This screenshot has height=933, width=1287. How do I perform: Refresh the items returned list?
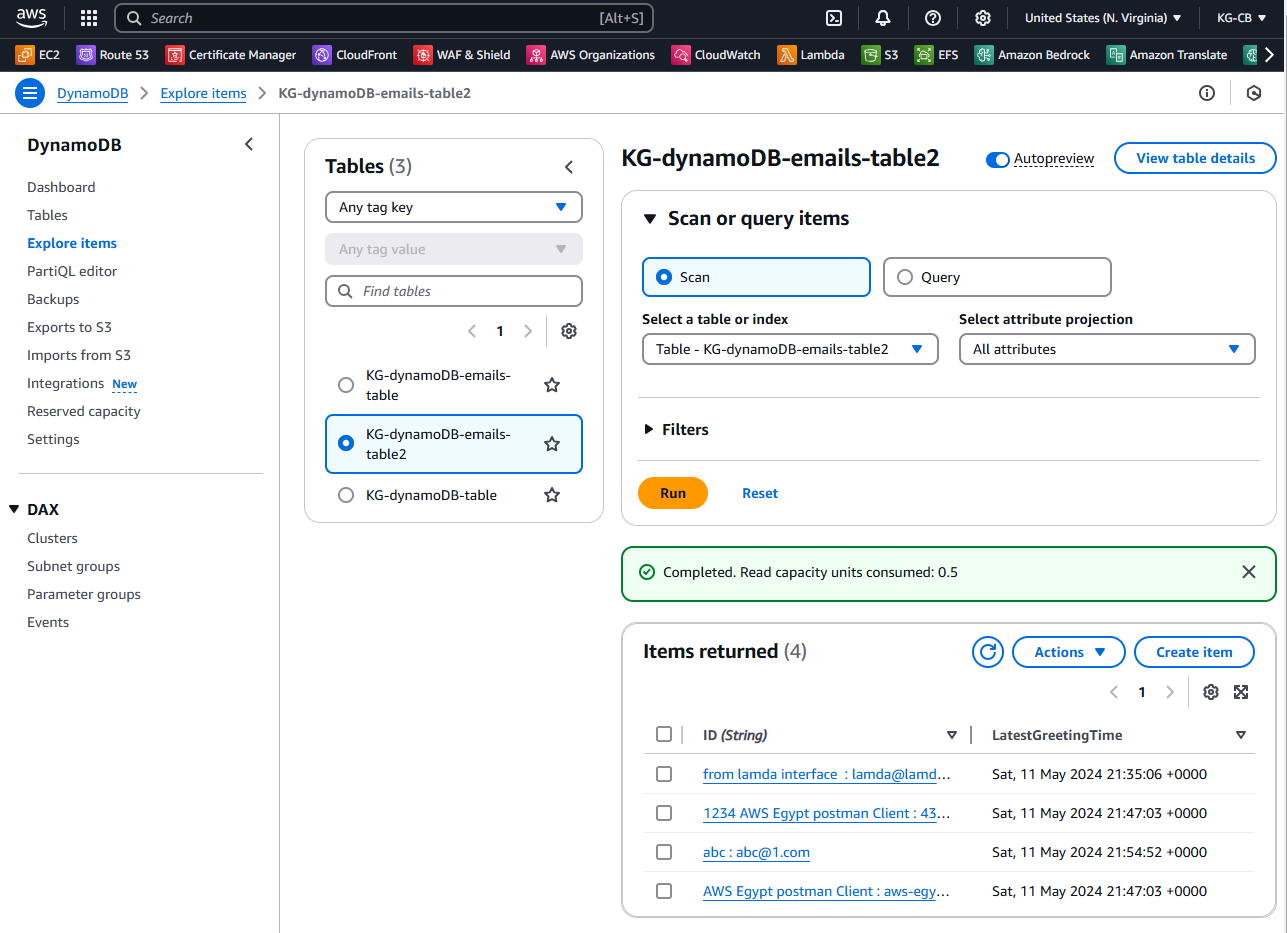pos(987,651)
